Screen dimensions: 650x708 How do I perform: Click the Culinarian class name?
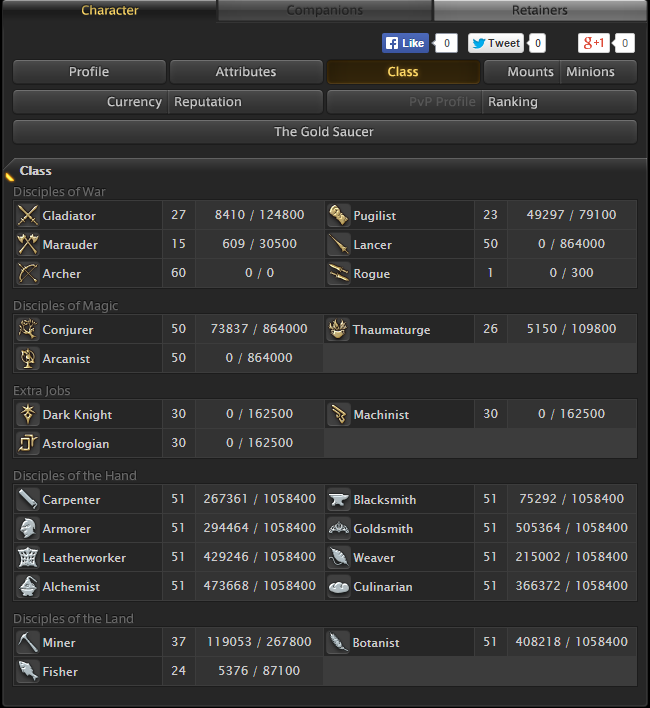[x=383, y=587]
